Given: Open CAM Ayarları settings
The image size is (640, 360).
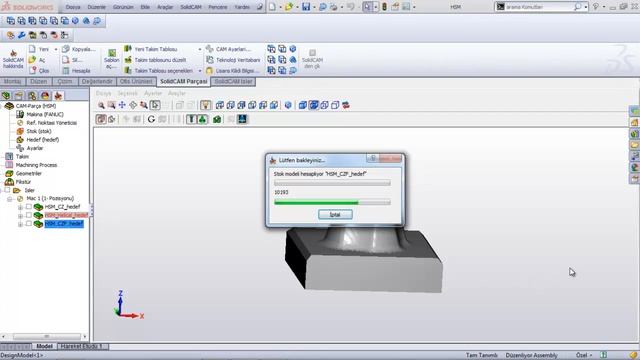Looking at the screenshot, I should [228, 49].
